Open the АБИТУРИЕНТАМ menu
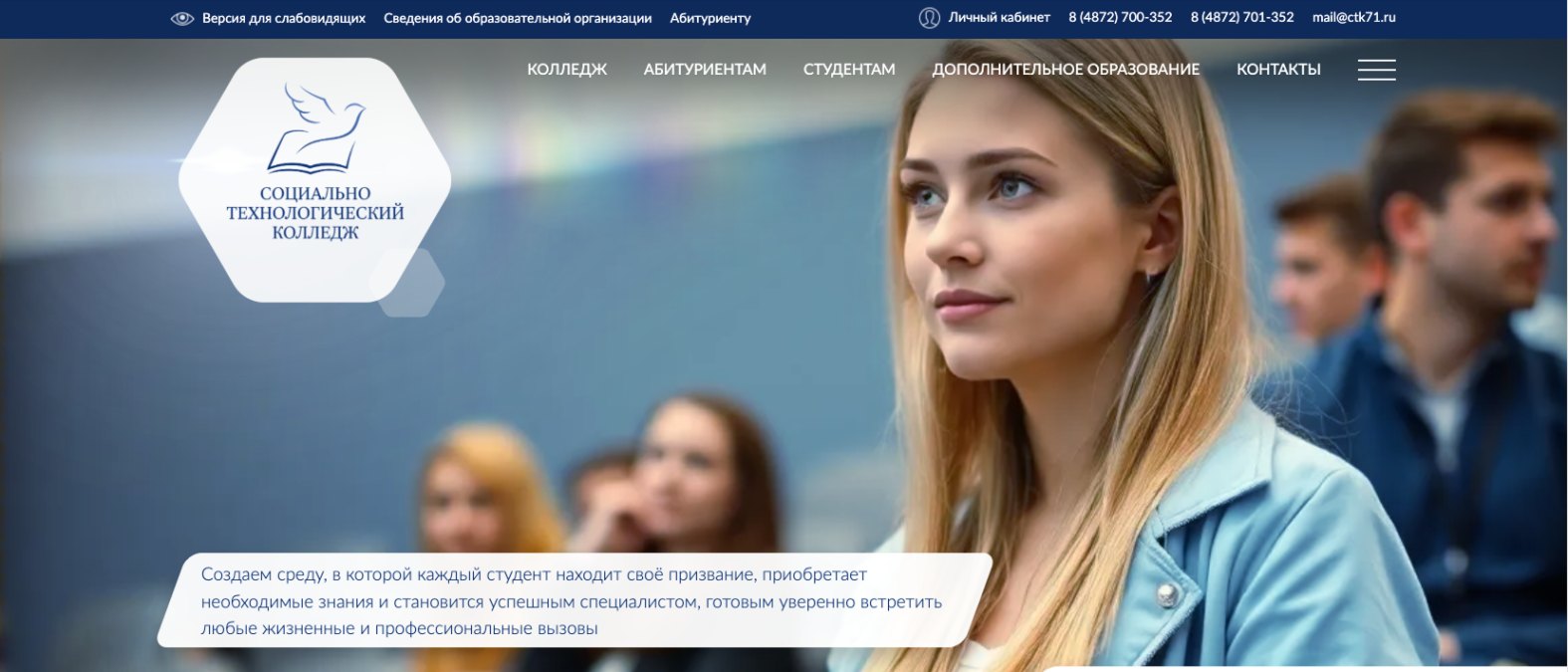Screen dimensions: 1568x672 (705, 70)
